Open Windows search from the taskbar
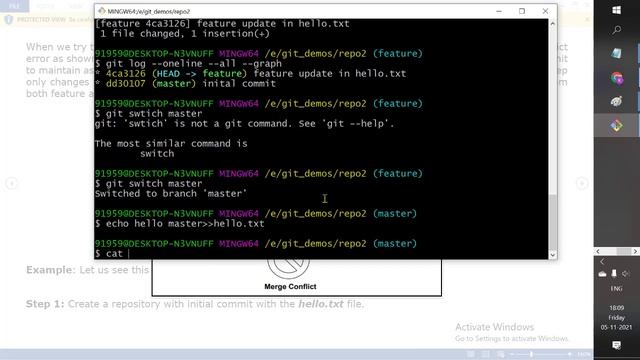Viewport: 640px width, 360px height. tap(616, 30)
